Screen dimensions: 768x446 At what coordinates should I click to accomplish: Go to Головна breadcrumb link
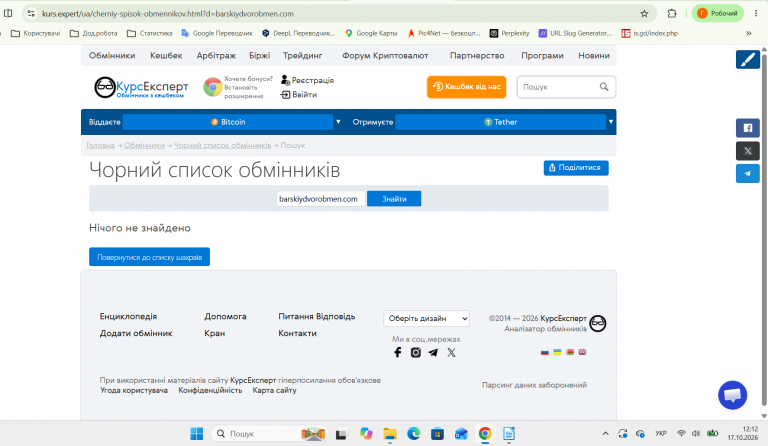[x=100, y=145]
